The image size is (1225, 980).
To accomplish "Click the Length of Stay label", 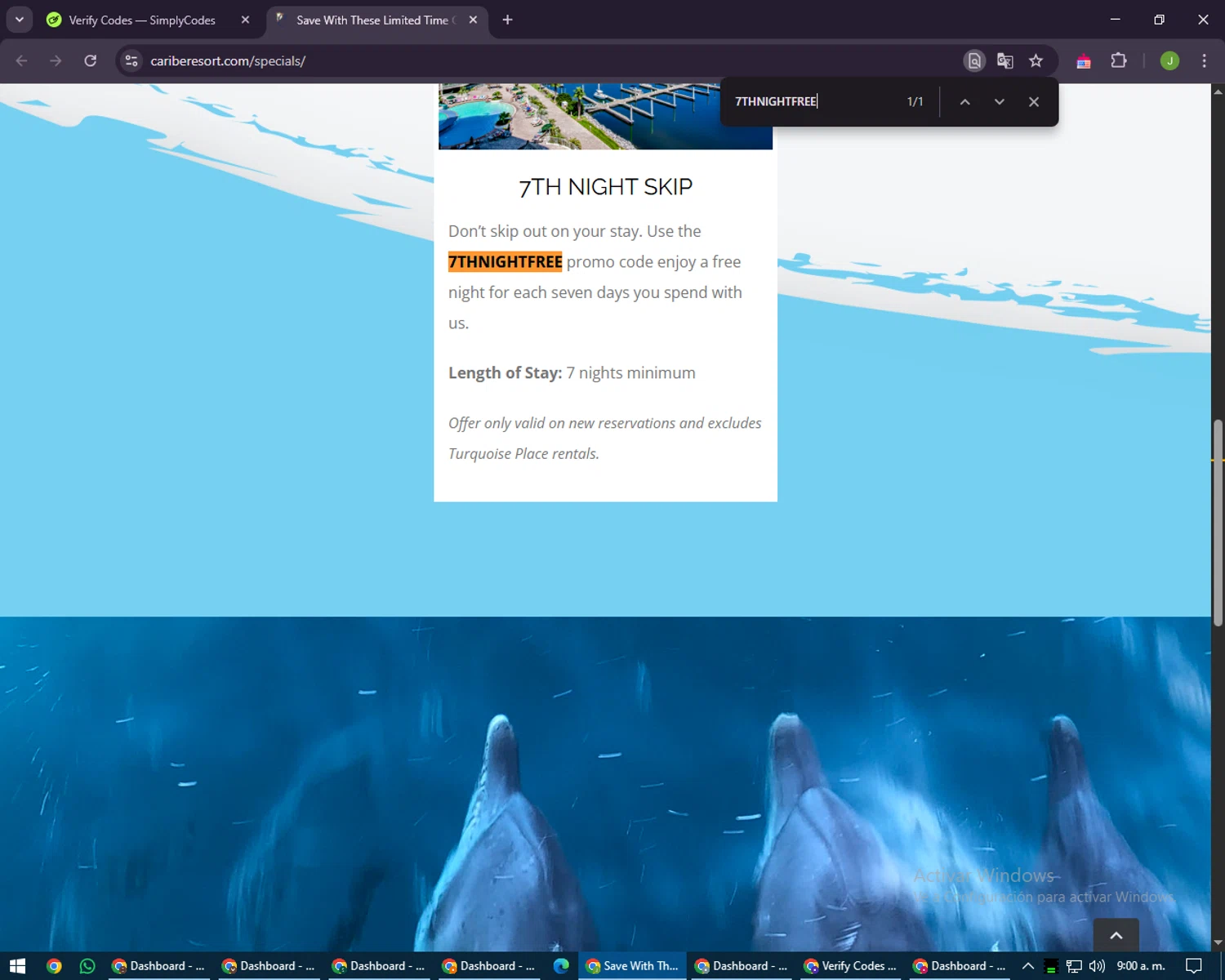I will [x=505, y=372].
